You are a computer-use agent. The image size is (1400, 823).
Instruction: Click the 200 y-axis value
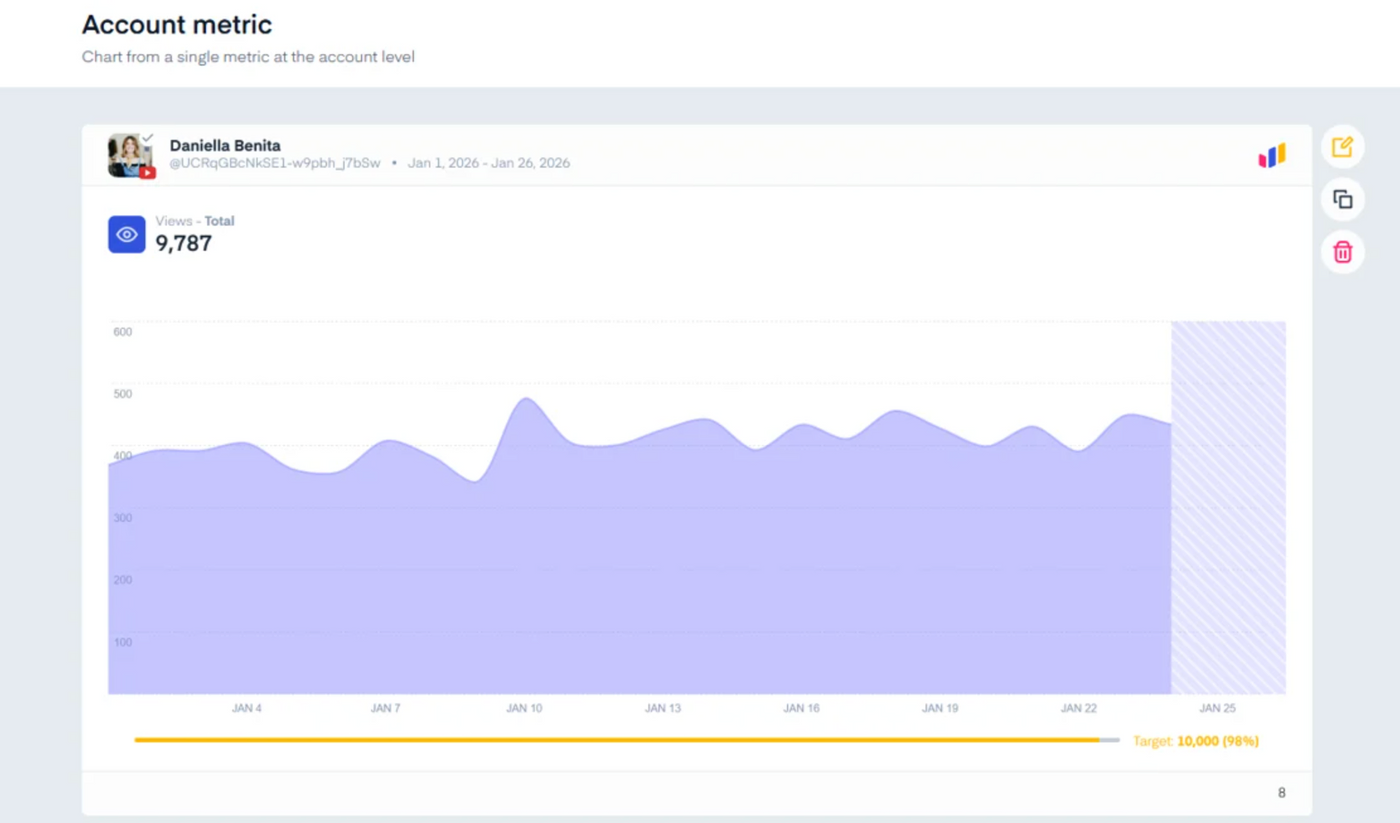click(122, 580)
